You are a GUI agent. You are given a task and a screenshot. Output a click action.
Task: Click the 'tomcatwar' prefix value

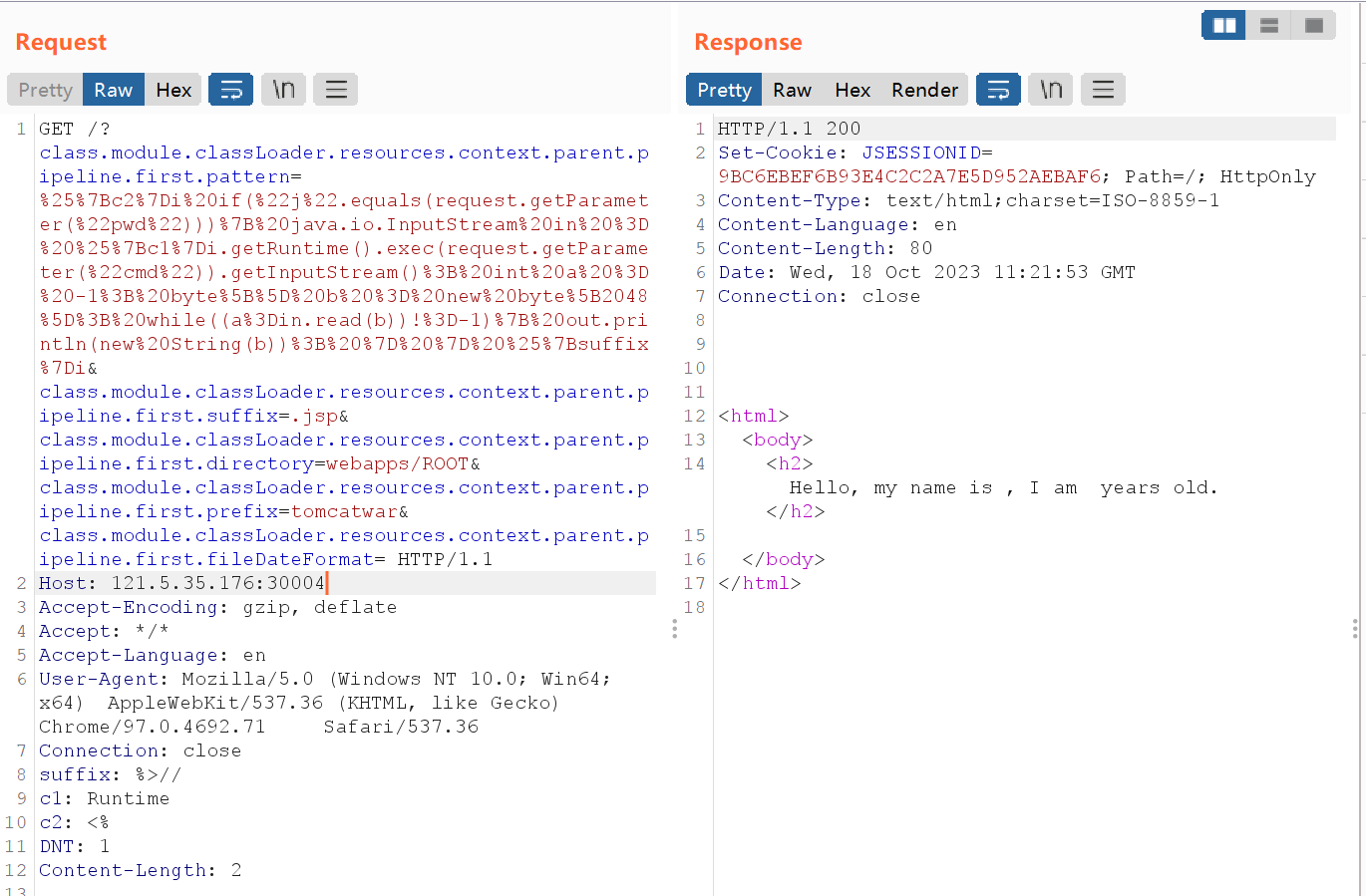tap(344, 511)
